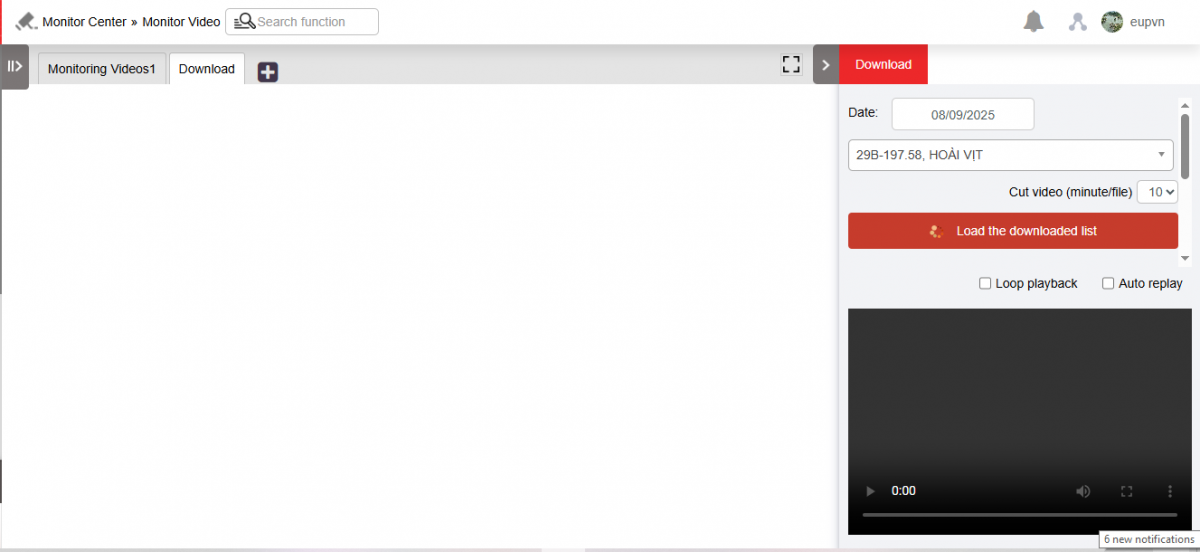Switch to Monitoring Videos1 tab
1200x552 pixels.
[x=102, y=69]
